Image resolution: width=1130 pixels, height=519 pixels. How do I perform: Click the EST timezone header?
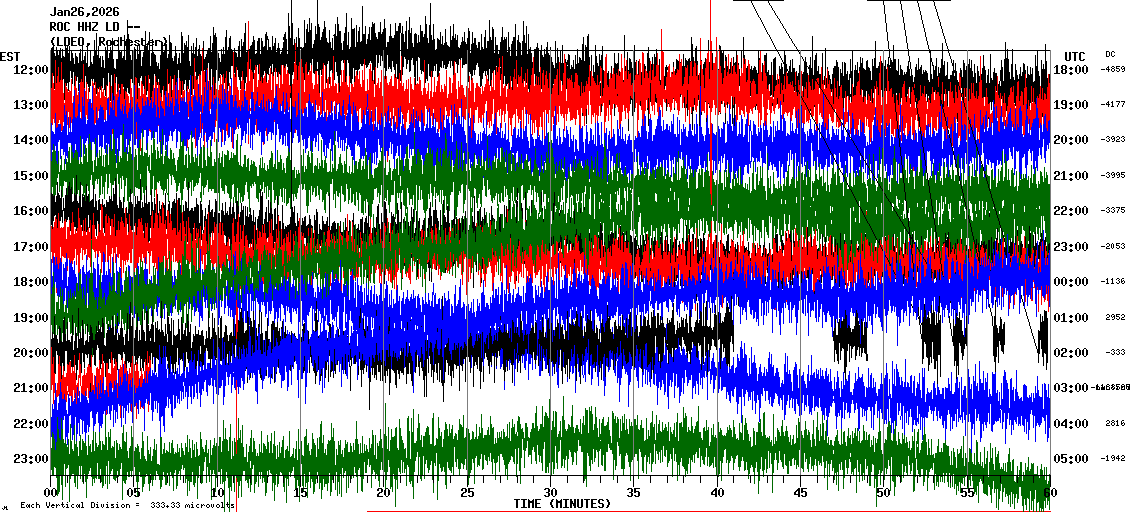(x=10, y=56)
